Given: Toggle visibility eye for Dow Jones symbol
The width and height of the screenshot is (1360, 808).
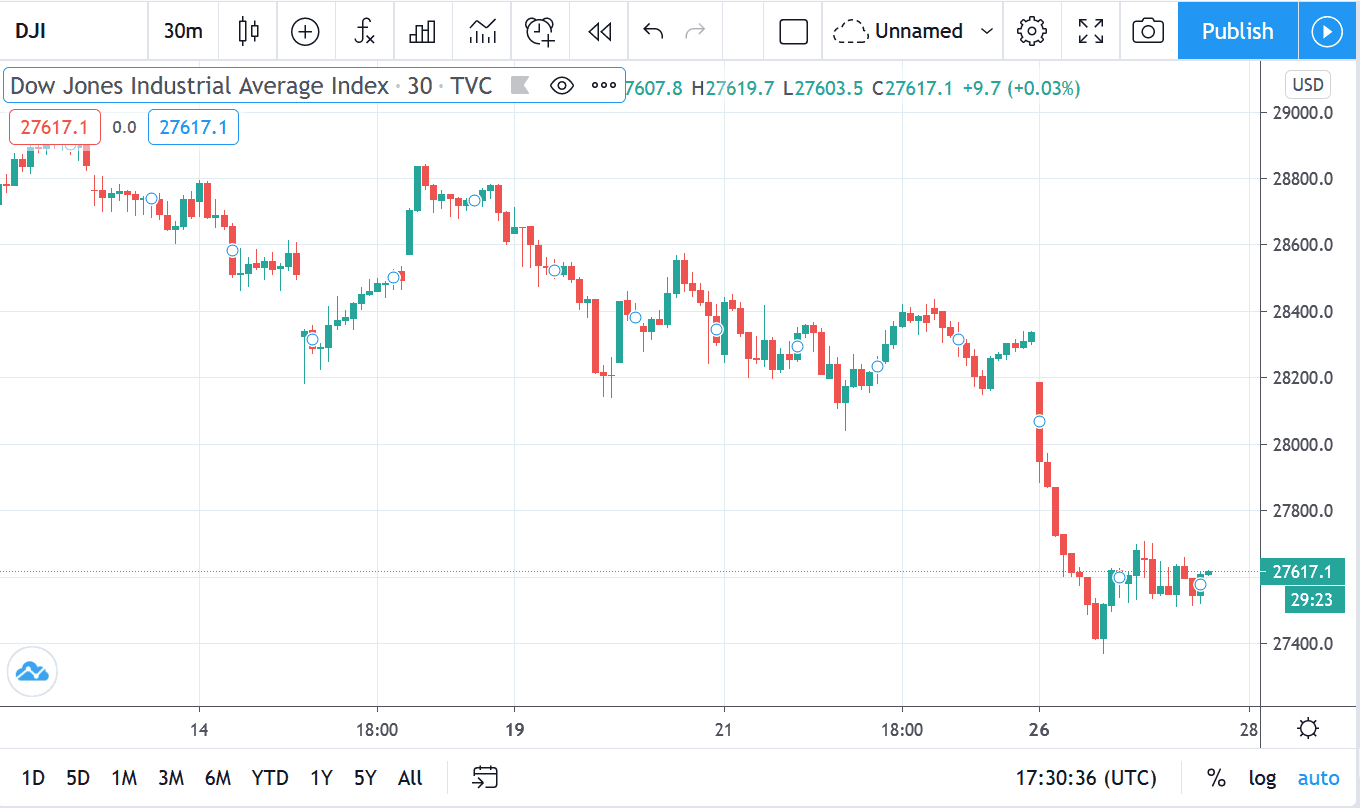Looking at the screenshot, I should (x=562, y=86).
